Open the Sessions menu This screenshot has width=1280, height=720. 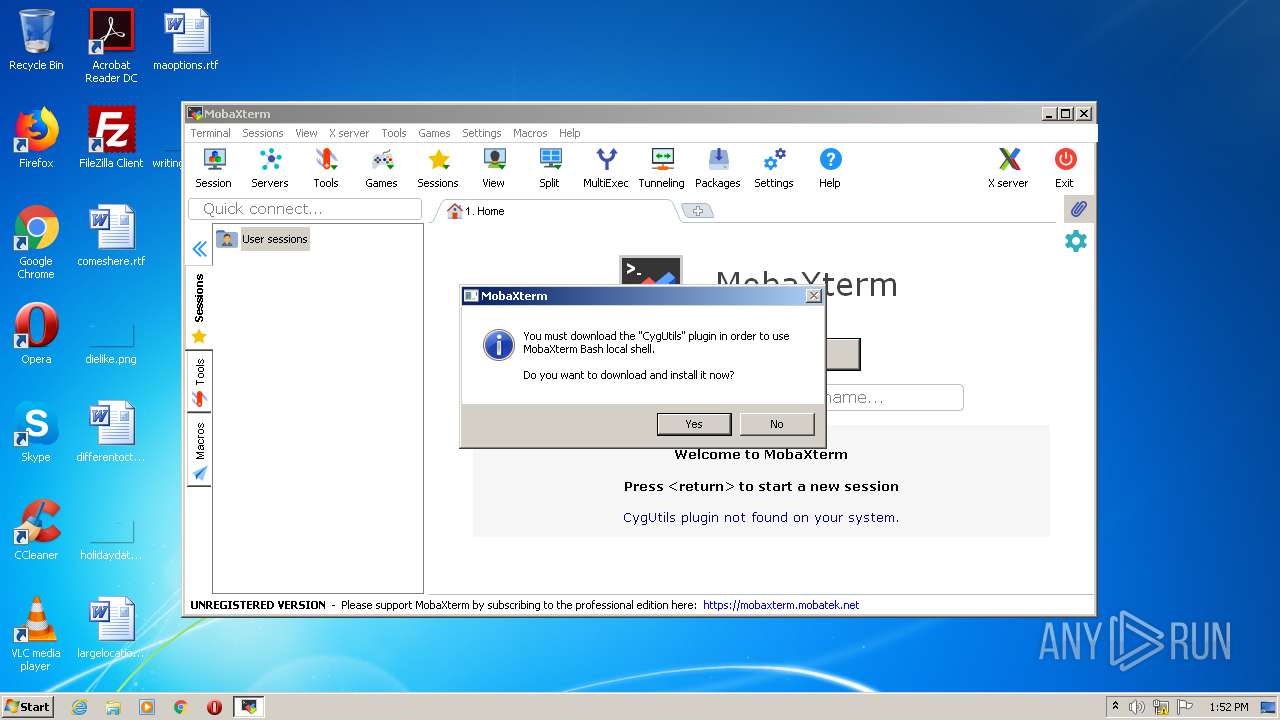point(263,133)
